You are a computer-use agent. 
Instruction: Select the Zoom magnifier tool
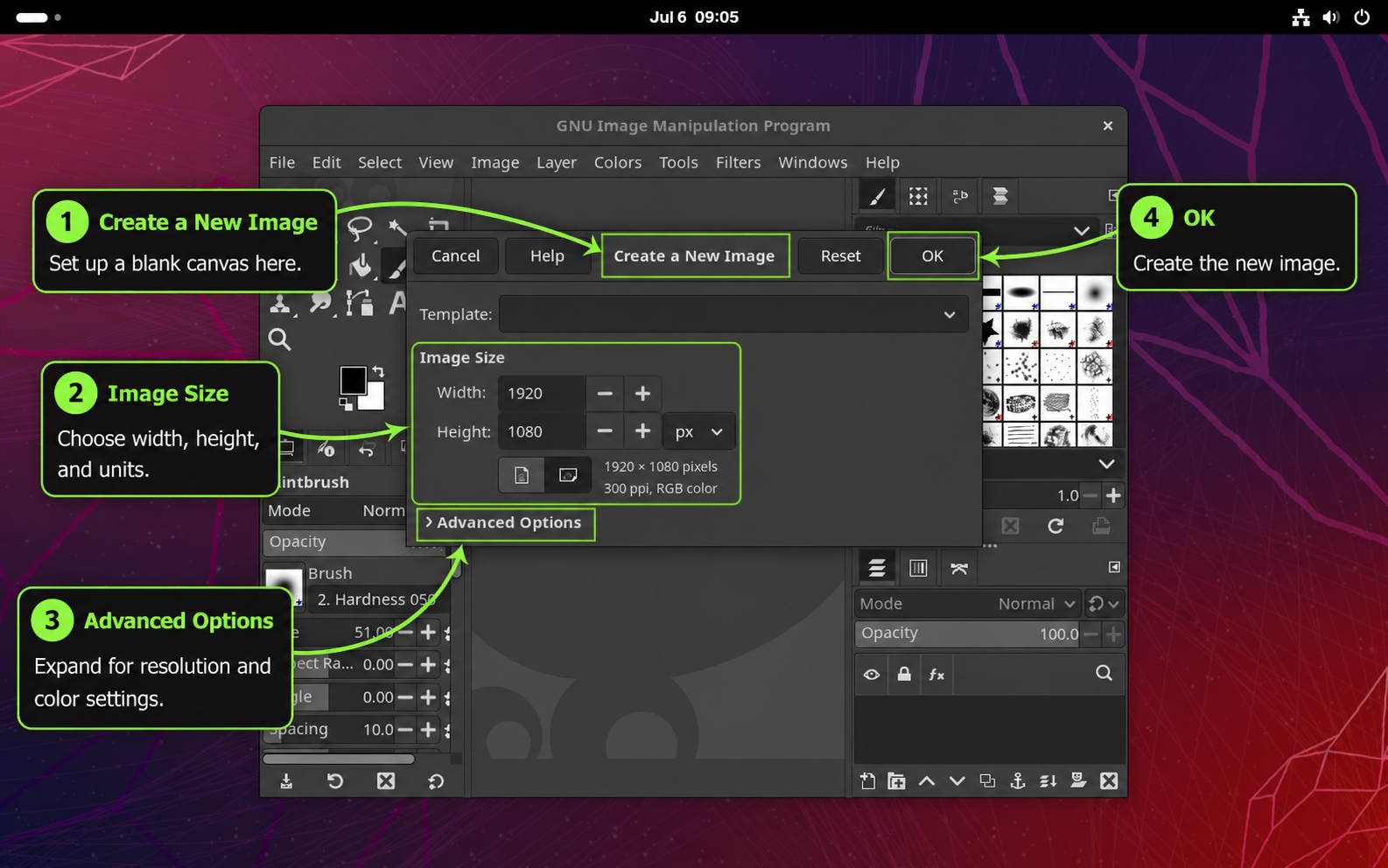tap(279, 339)
